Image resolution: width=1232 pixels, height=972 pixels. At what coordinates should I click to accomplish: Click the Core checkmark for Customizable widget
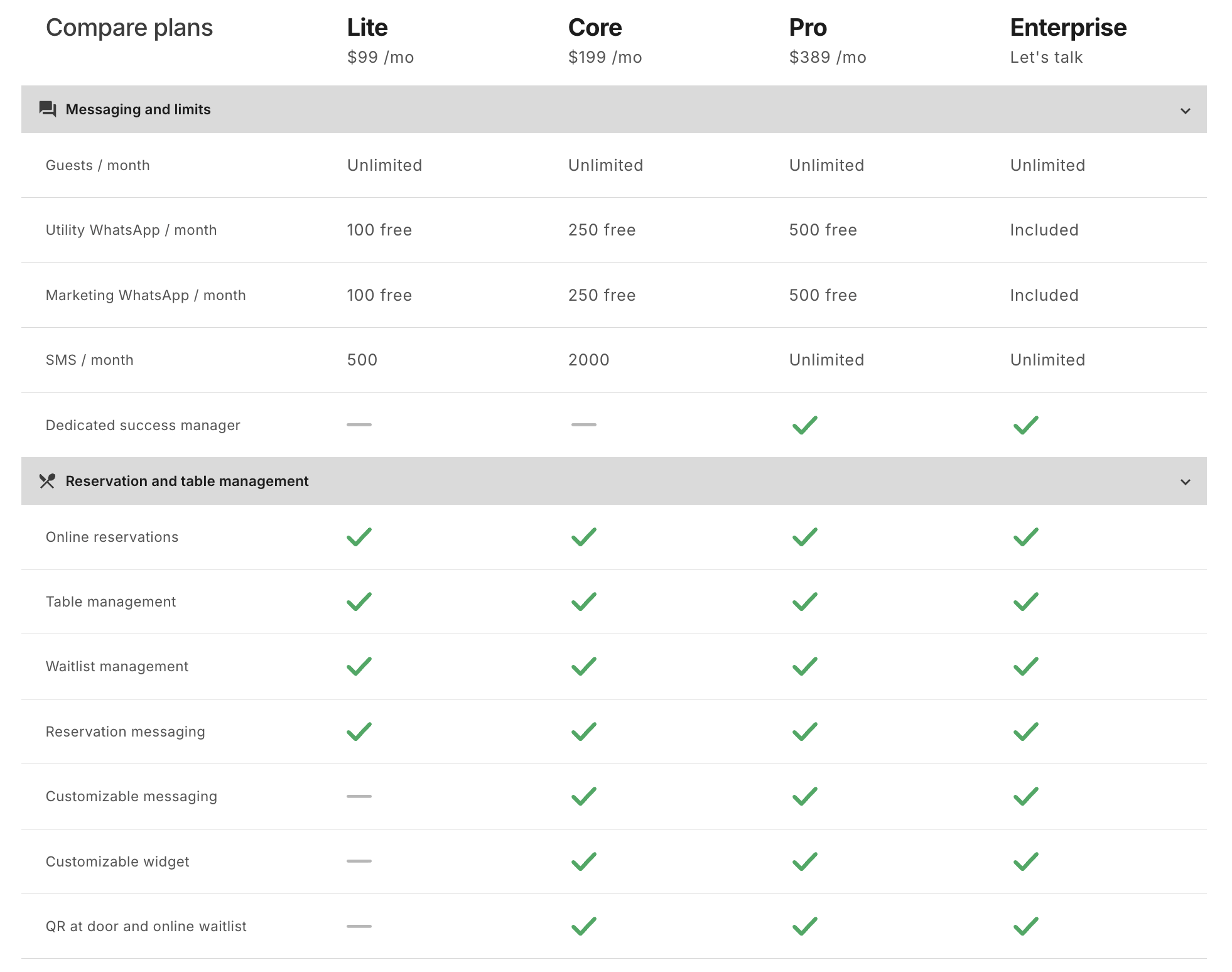[583, 861]
